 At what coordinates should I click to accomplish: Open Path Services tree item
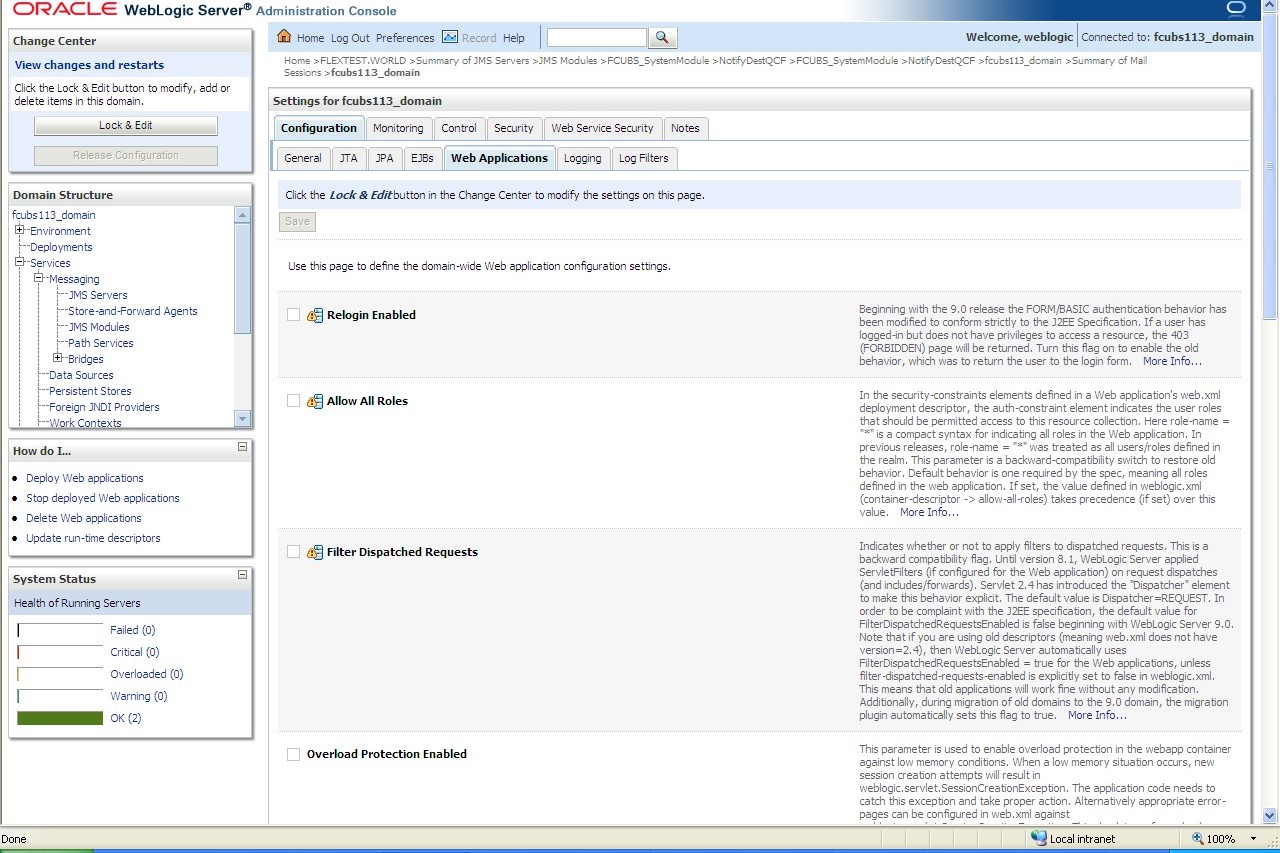click(x=101, y=343)
